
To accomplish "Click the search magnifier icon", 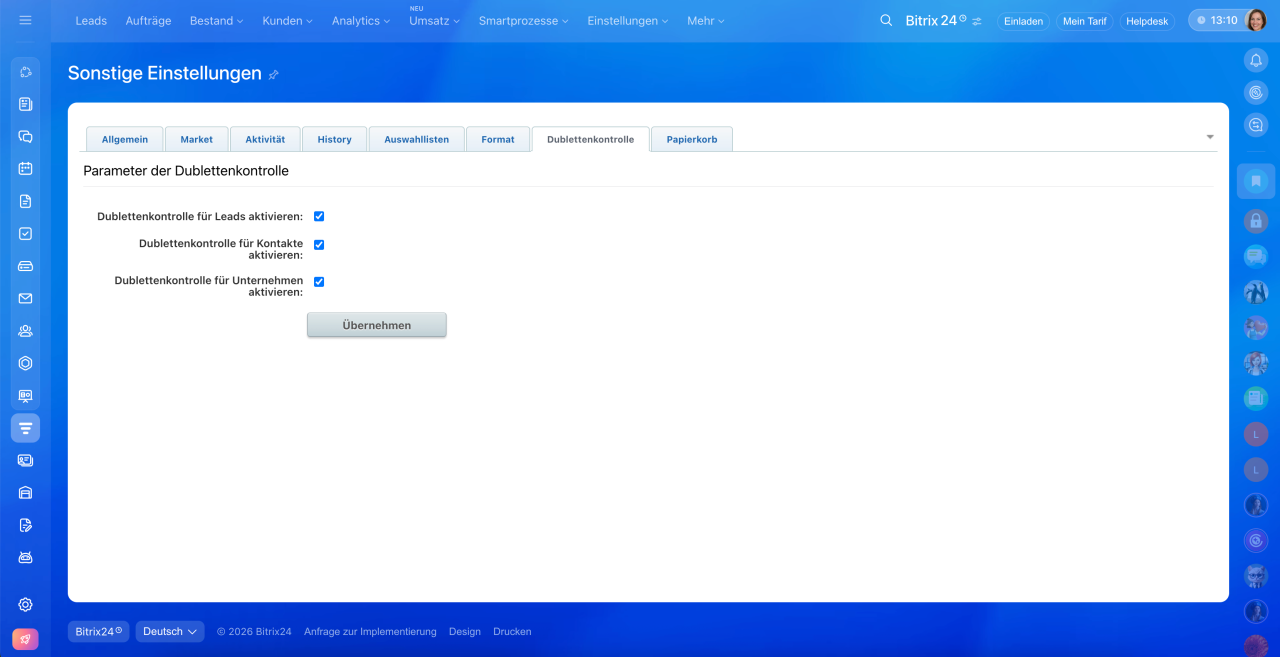I will [886, 20].
